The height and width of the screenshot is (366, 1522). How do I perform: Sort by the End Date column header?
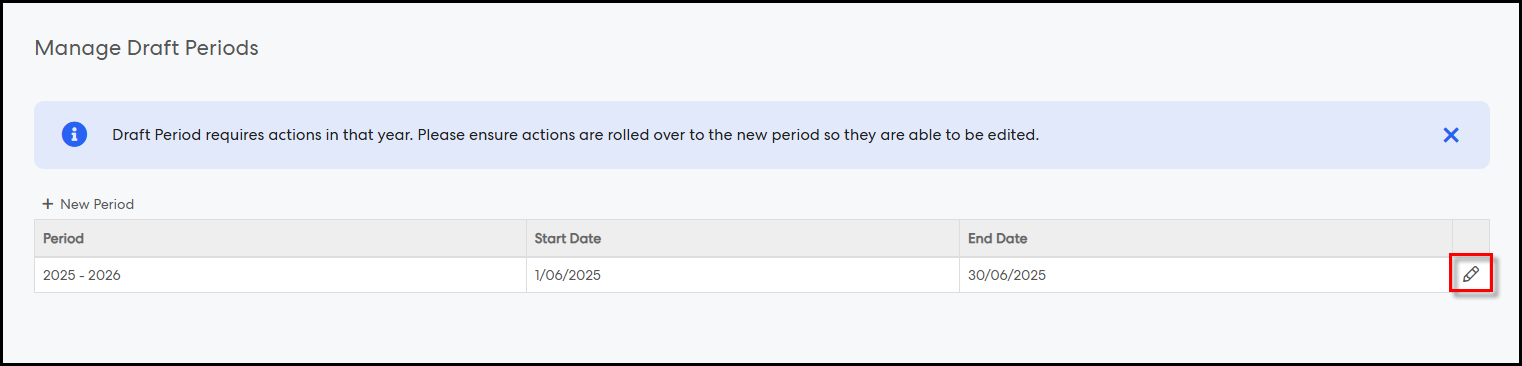tap(1206, 238)
